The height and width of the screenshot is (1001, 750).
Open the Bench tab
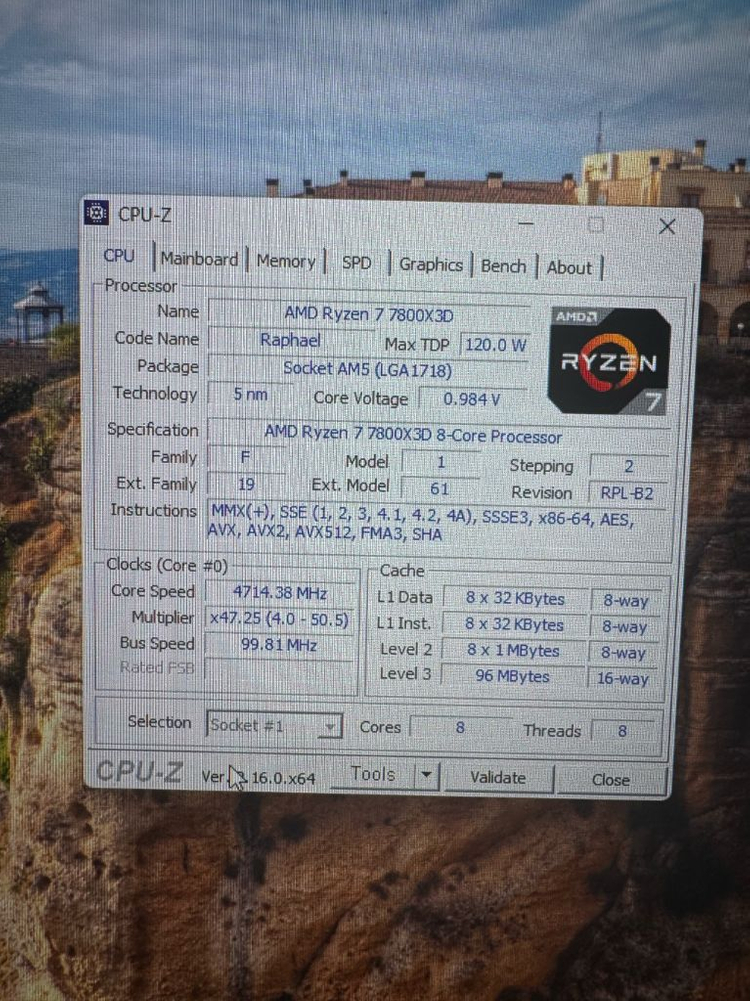pyautogui.click(x=503, y=266)
